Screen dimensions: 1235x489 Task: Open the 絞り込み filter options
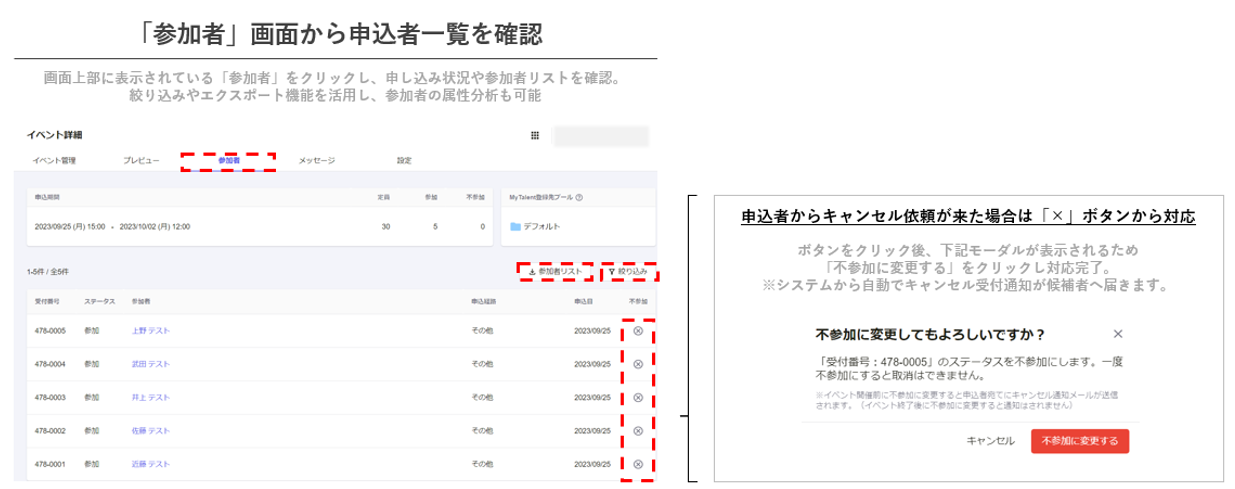point(629,272)
